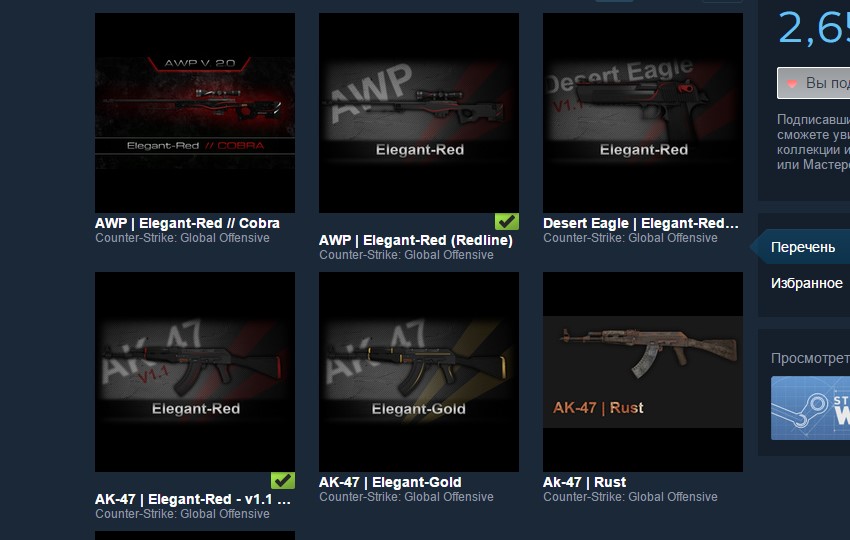Image resolution: width=850 pixels, height=540 pixels.
Task: Click the heart icon on subscribe button
Action: [x=792, y=83]
